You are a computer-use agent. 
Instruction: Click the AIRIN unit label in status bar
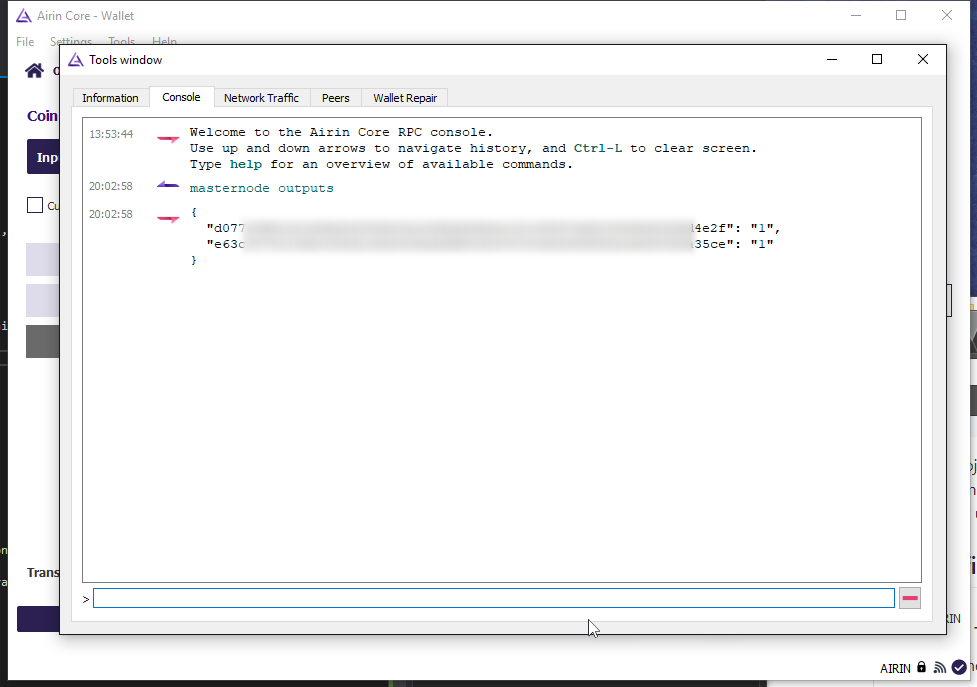coord(895,668)
